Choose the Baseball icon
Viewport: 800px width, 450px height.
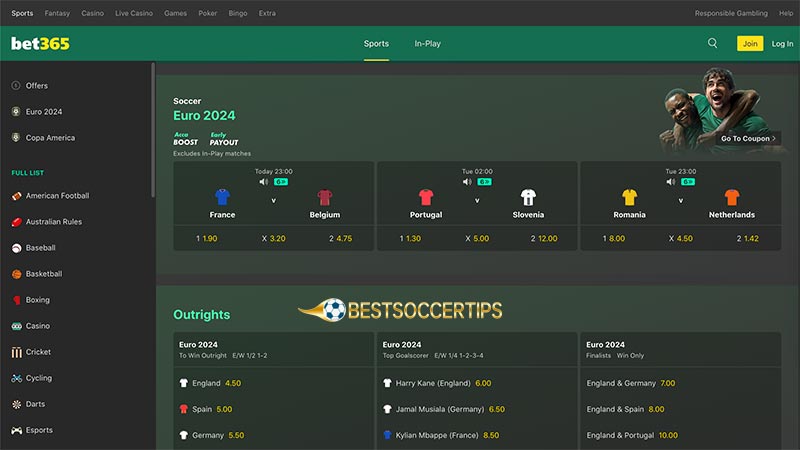coord(16,248)
